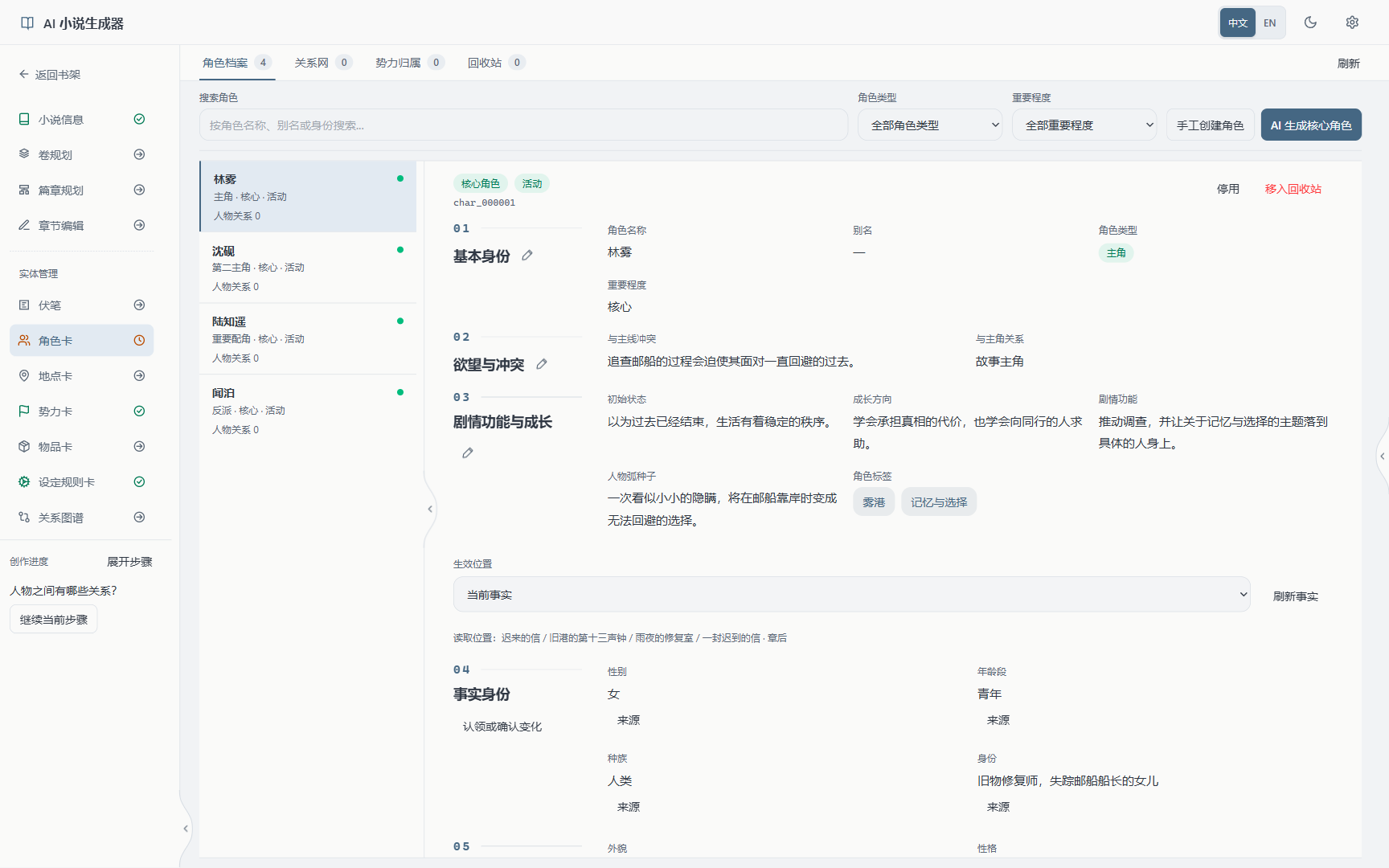The height and width of the screenshot is (868, 1389).
Task: Open the 全部重要程度 dropdown
Action: click(1084, 125)
